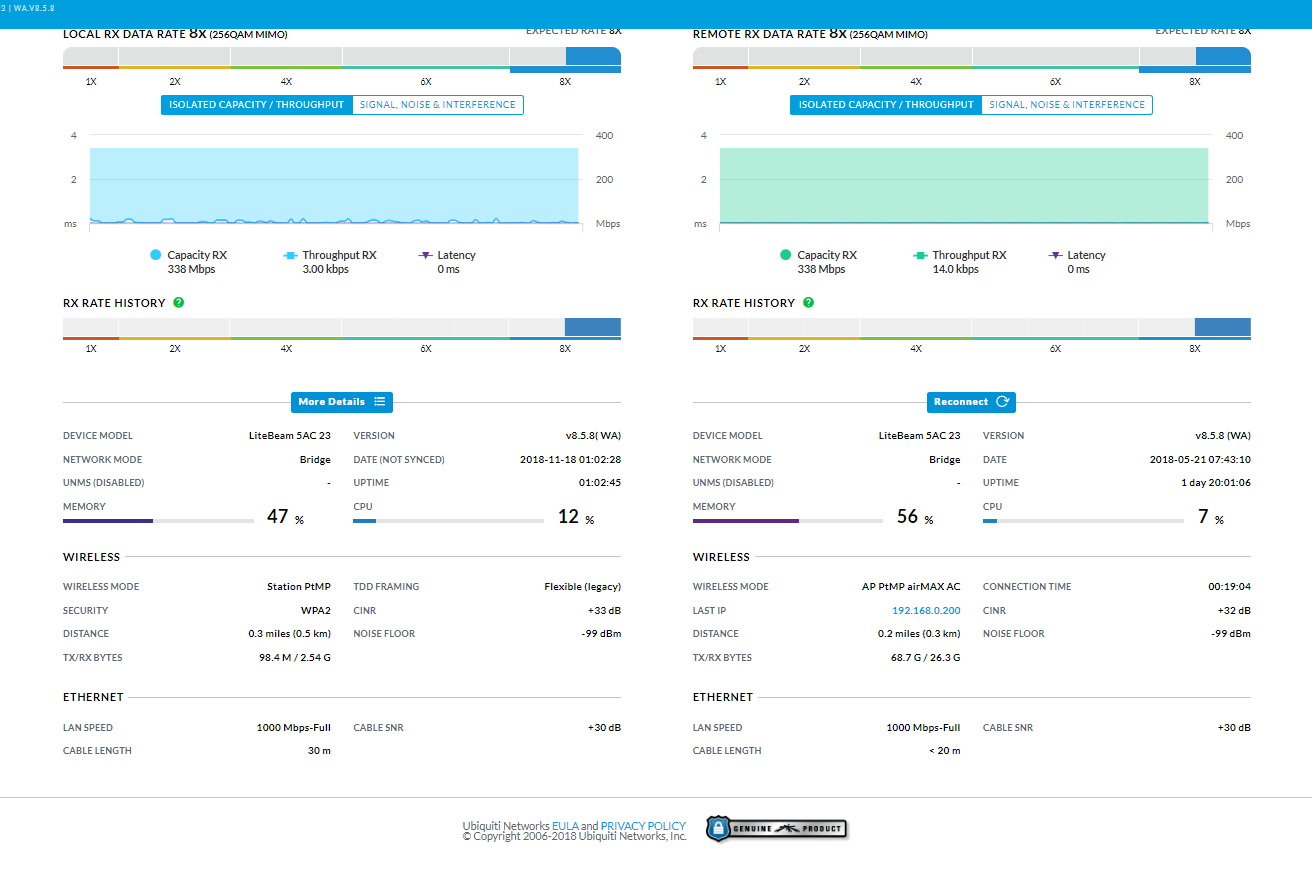1312x888 pixels.
Task: Open the EULA link in footer
Action: (565, 826)
